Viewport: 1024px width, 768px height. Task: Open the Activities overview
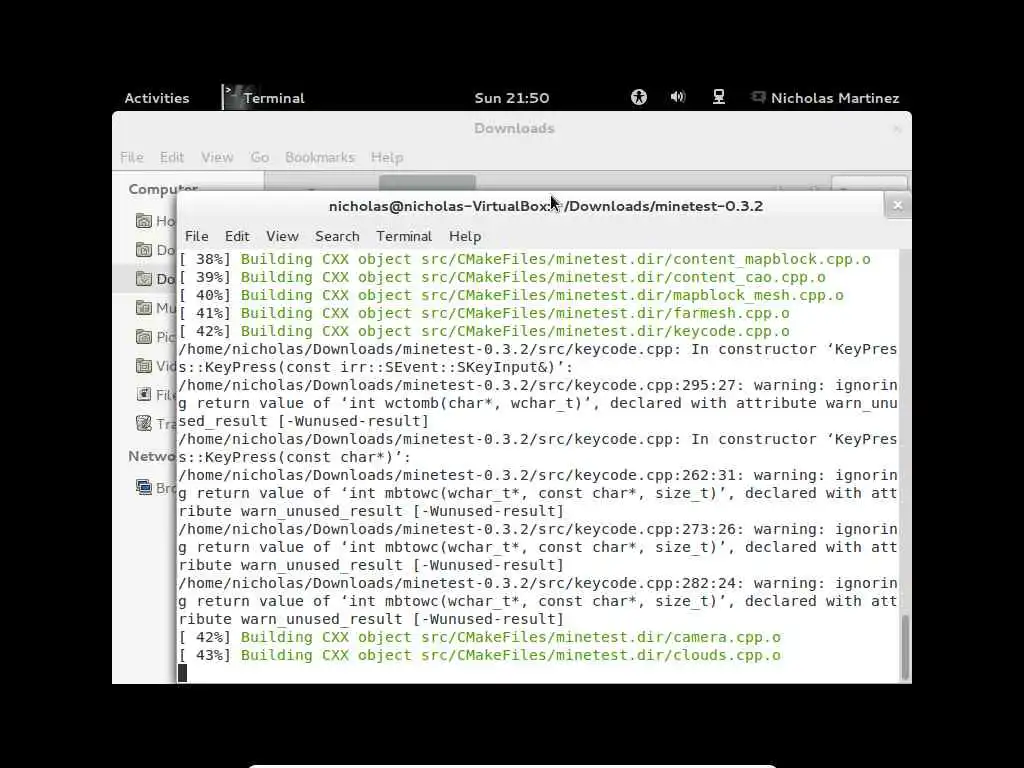[157, 98]
